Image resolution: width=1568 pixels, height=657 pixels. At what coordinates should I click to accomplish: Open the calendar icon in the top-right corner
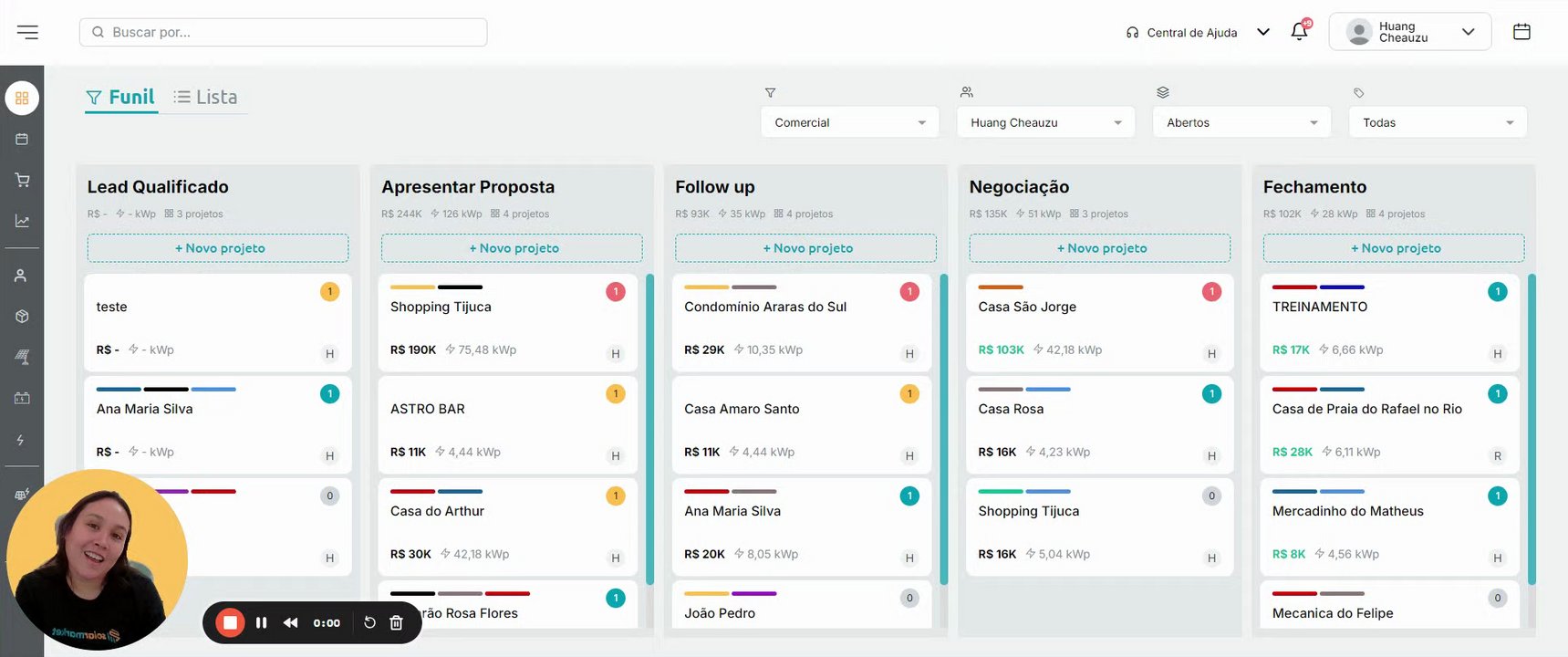(x=1521, y=32)
